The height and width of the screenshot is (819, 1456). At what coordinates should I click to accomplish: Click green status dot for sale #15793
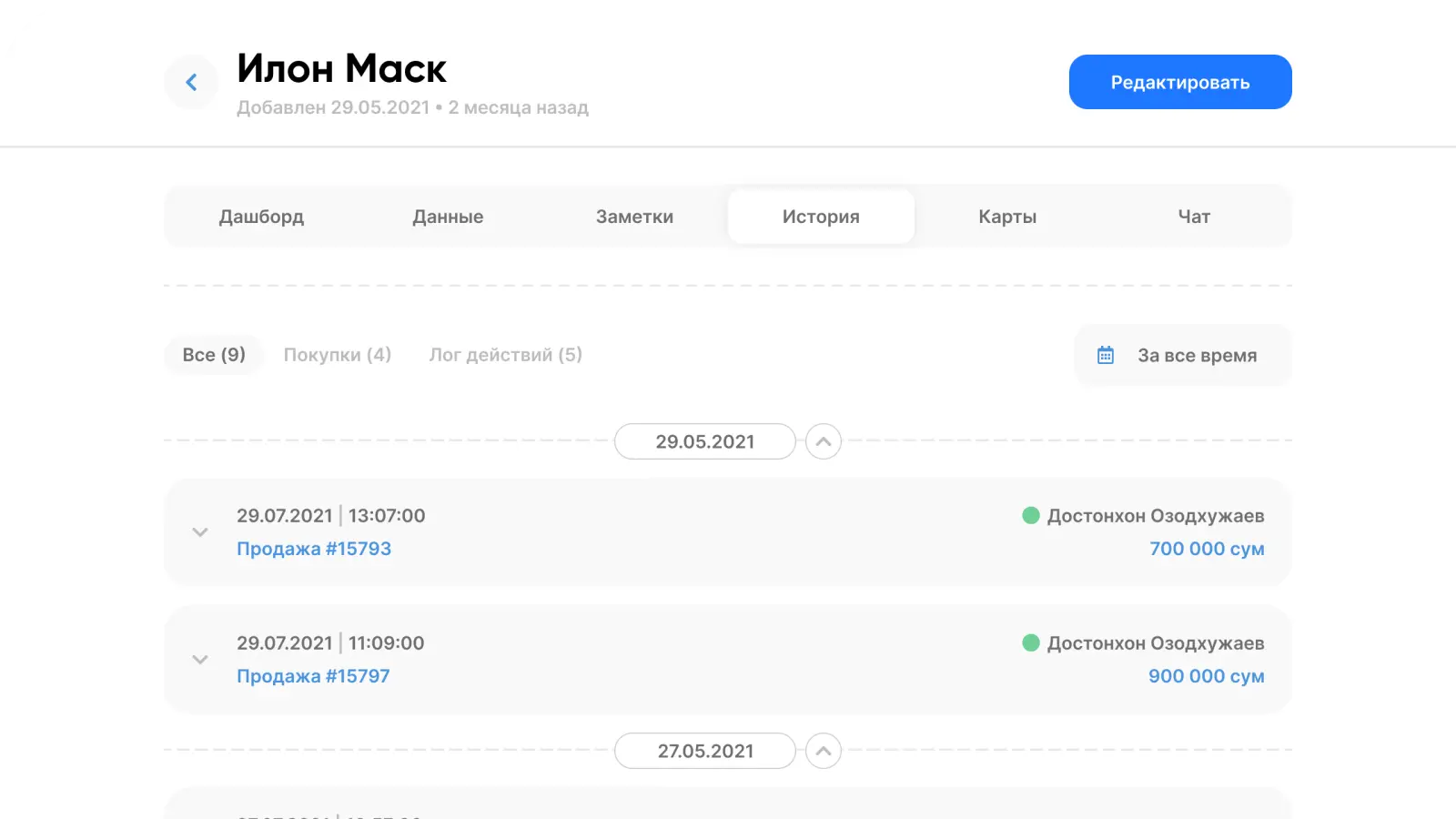(1031, 515)
